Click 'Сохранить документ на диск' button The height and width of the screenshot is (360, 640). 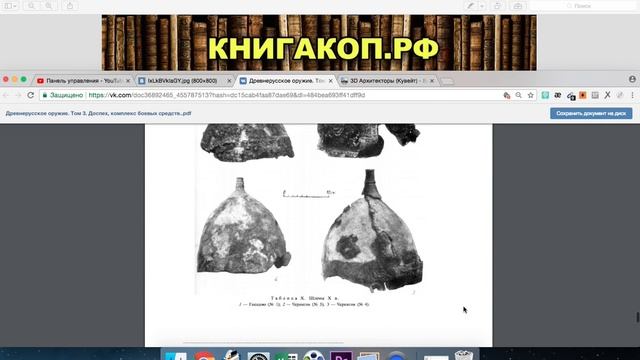point(591,113)
